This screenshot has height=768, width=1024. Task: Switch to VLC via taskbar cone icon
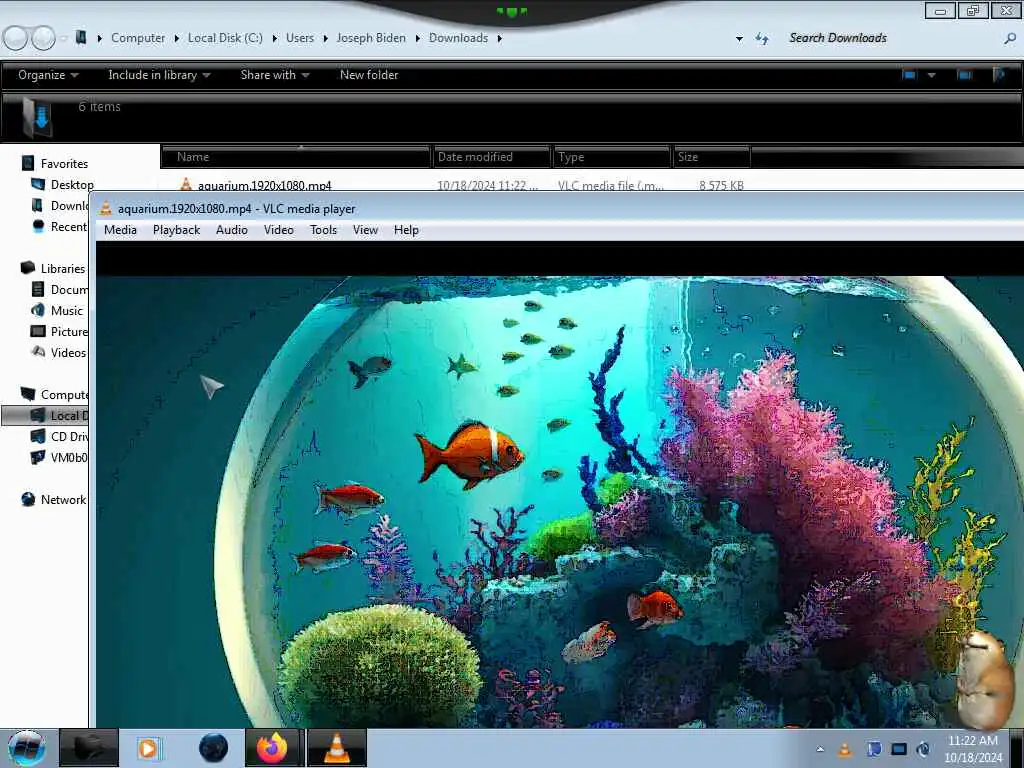(x=336, y=748)
